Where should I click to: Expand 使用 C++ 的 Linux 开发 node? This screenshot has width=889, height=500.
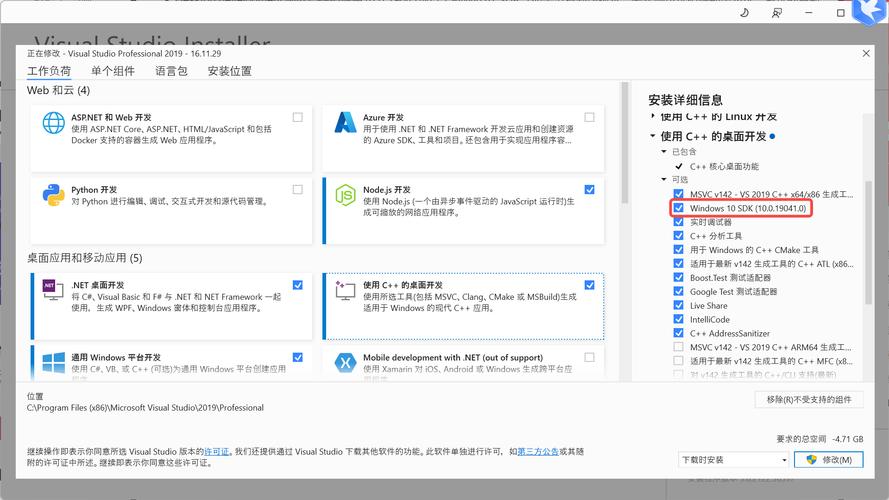[x=653, y=116]
